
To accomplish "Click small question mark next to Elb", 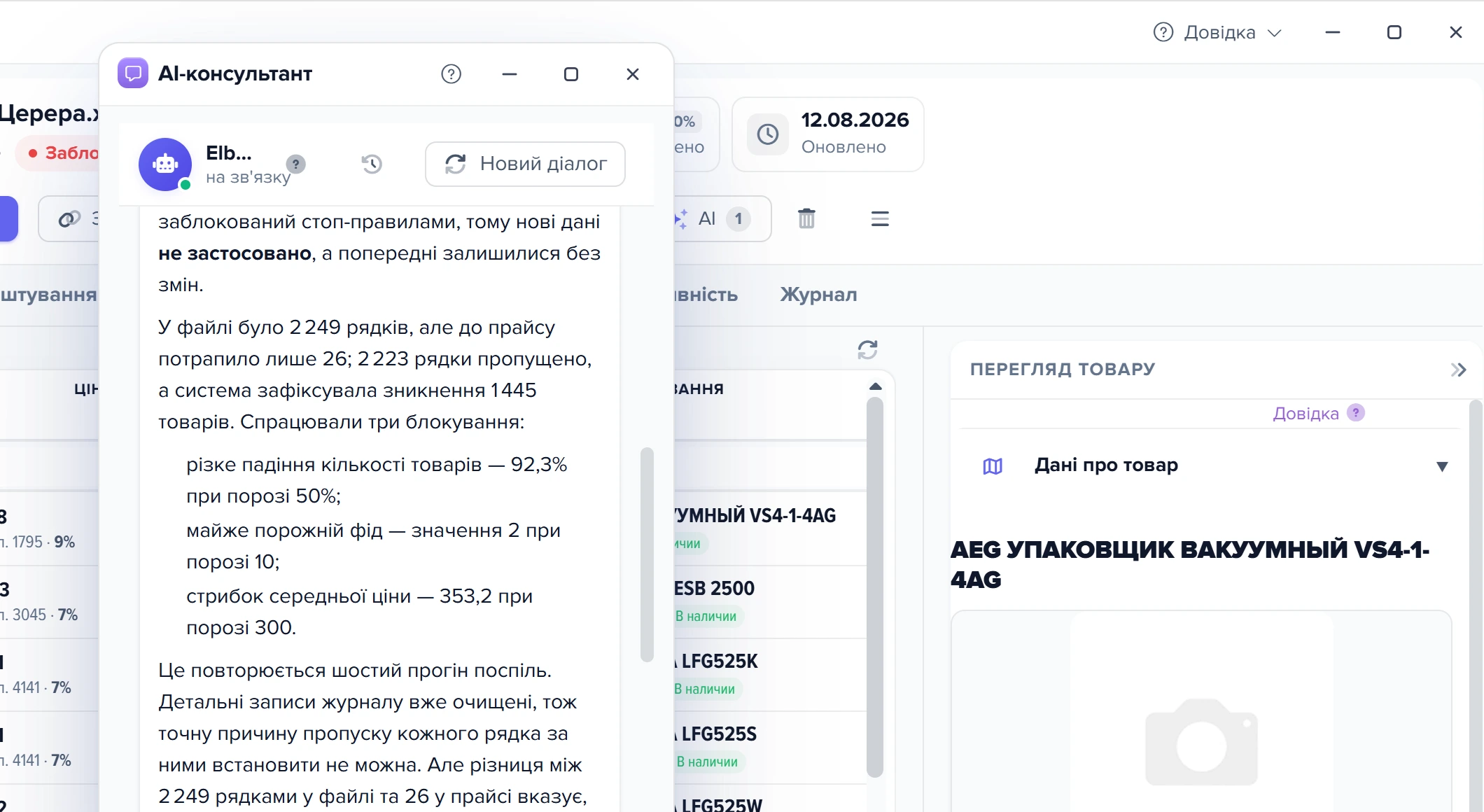I will [296, 164].
